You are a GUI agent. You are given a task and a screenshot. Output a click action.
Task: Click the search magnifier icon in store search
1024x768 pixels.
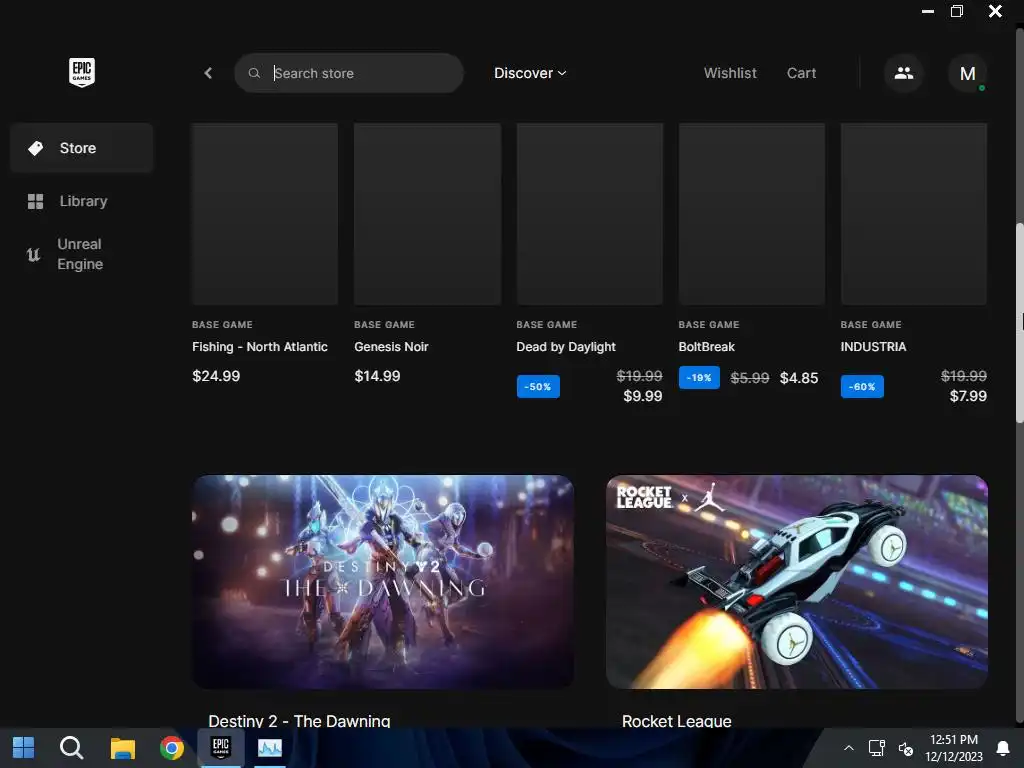click(x=254, y=73)
